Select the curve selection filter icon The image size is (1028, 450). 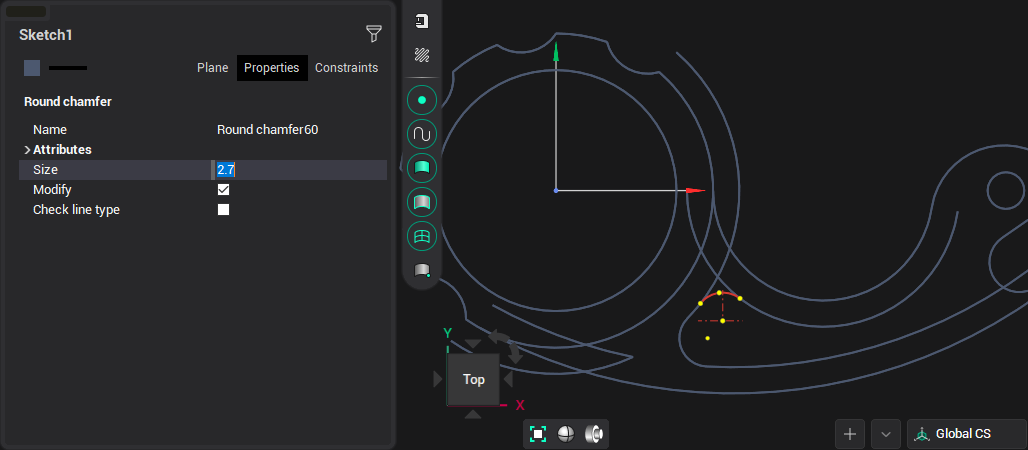pyautogui.click(x=422, y=134)
